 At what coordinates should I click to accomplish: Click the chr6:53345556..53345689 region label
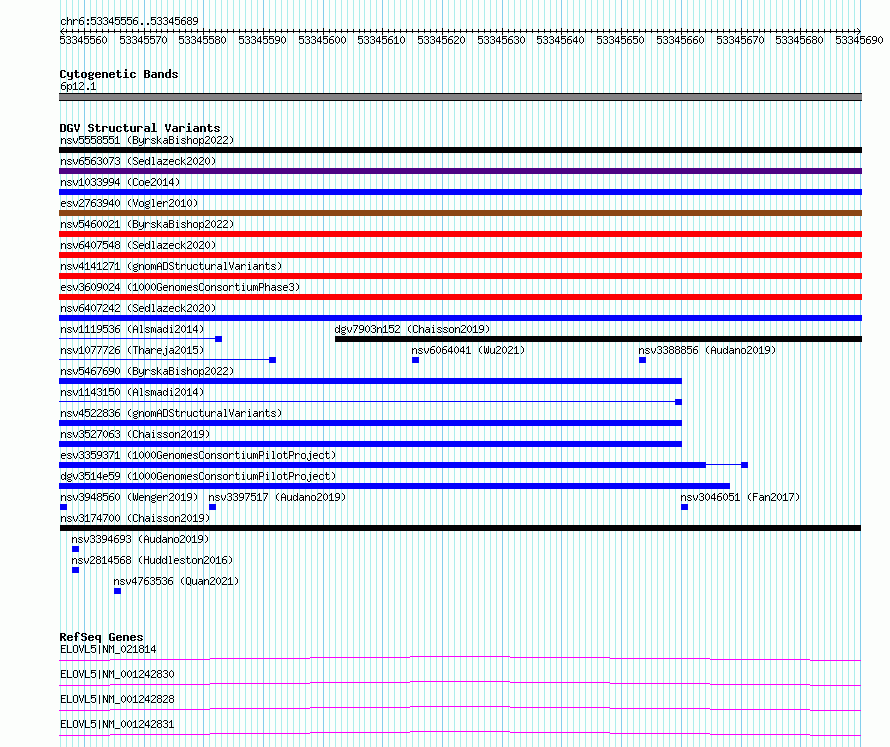[x=129, y=22]
